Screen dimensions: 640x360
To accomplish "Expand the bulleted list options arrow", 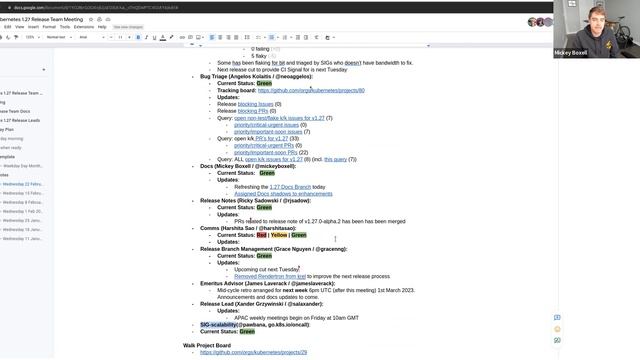I will click(278, 37).
